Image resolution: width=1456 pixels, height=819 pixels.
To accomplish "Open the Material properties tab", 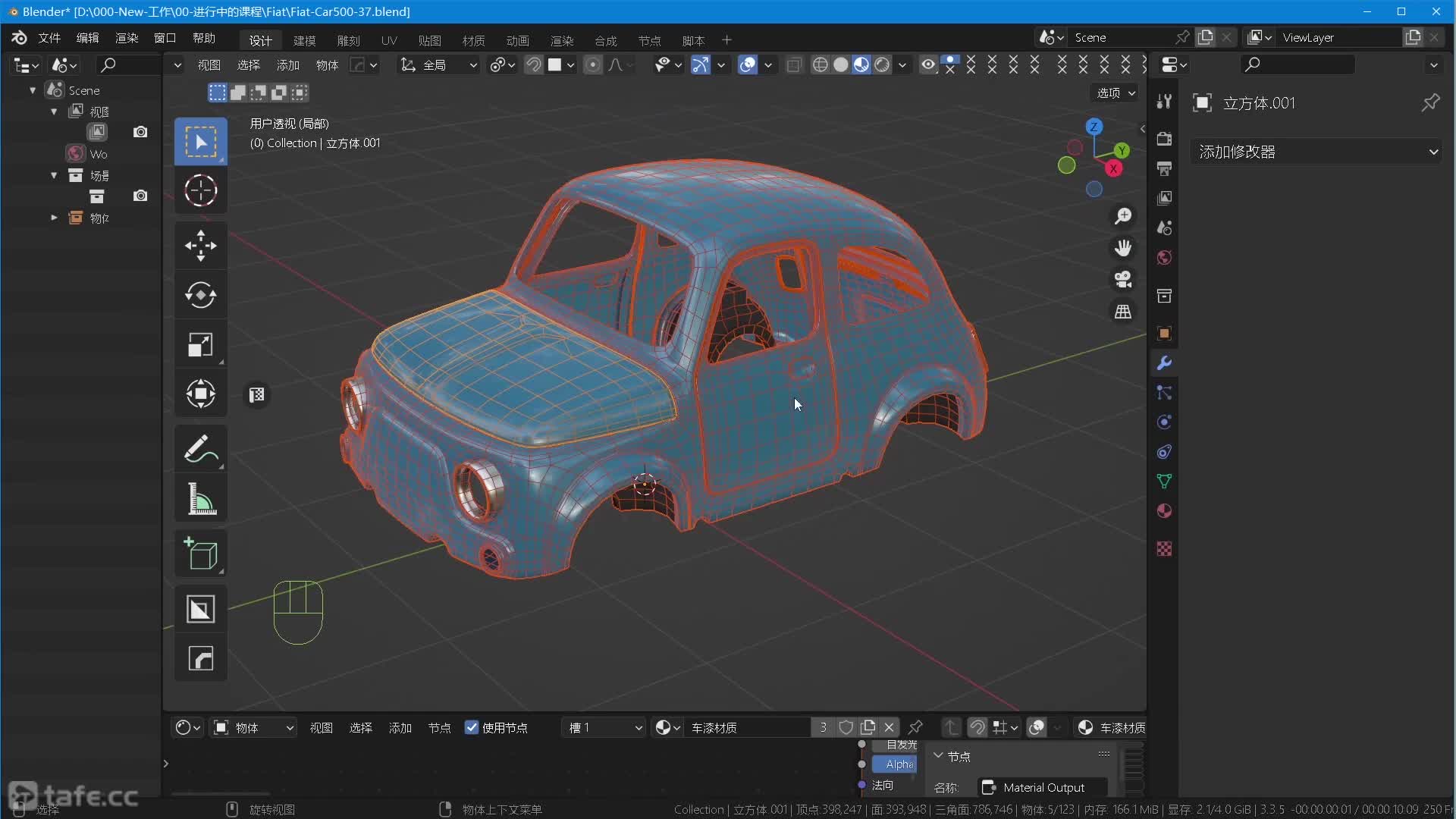I will 1164,511.
